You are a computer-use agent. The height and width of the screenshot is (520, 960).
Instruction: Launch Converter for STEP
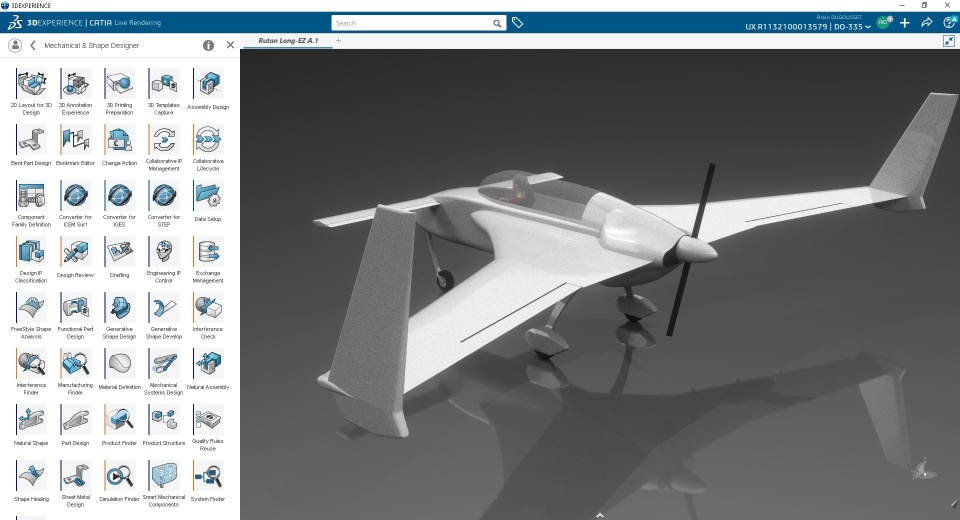coord(163,196)
